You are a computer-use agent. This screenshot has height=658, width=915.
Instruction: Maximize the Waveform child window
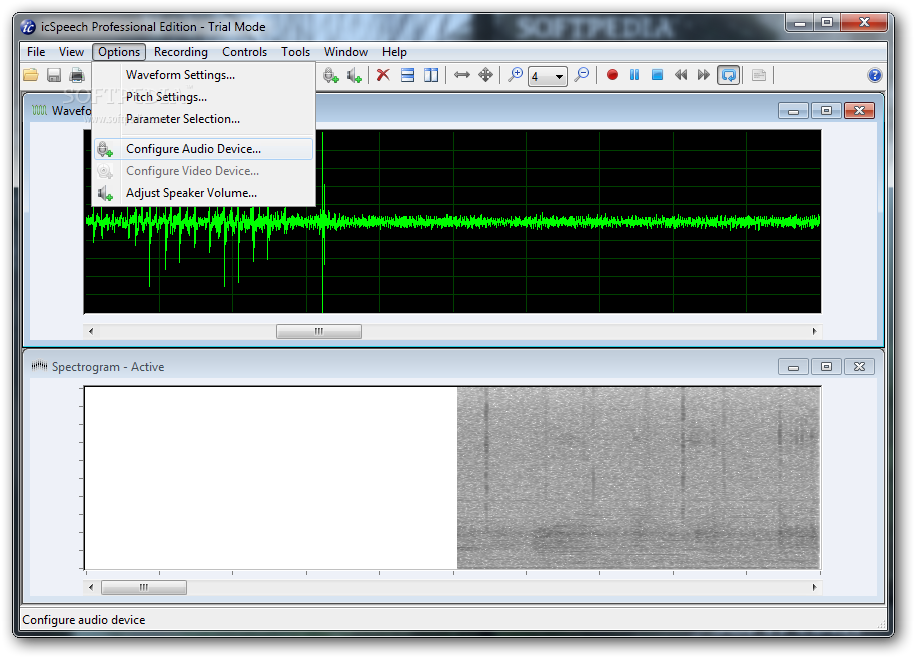tap(826, 111)
